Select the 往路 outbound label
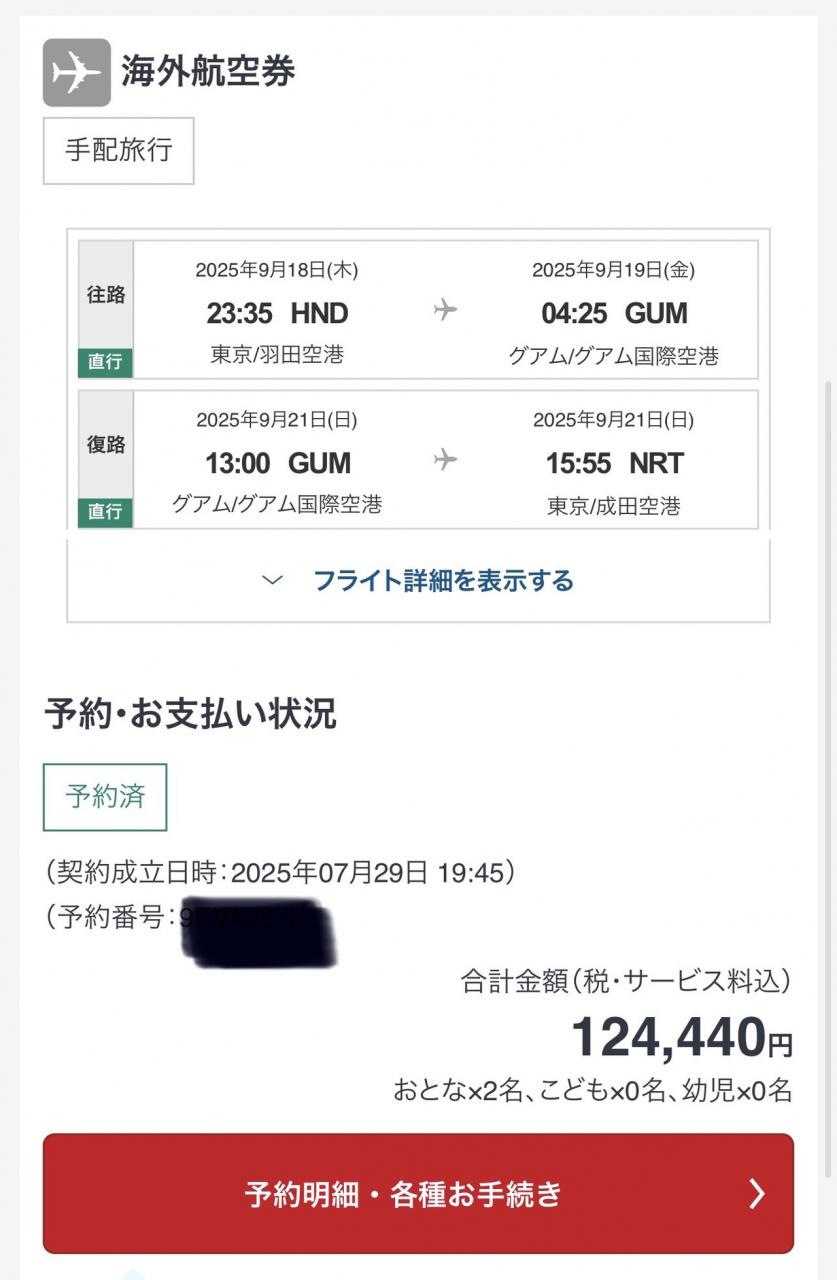837x1280 pixels. click(105, 295)
